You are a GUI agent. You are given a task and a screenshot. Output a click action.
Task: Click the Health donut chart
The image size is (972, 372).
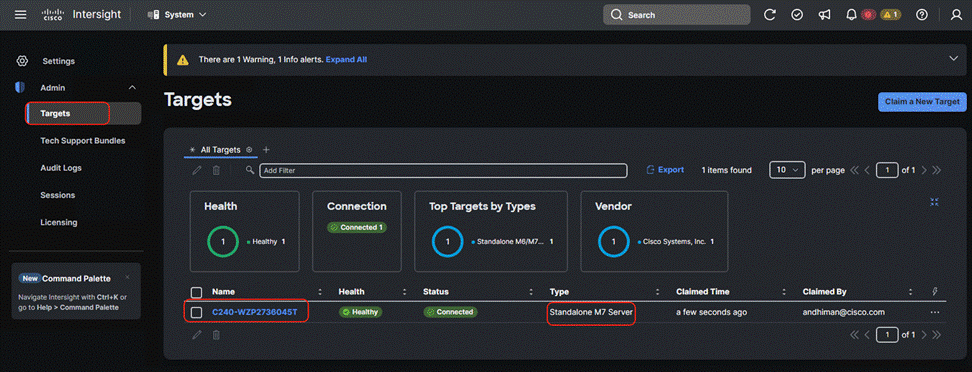point(223,242)
